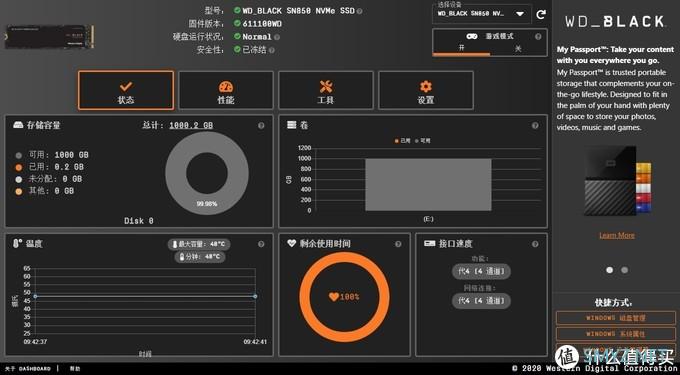Click 帮助 link in footer
This screenshot has height=375, width=680.
coord(75,368)
